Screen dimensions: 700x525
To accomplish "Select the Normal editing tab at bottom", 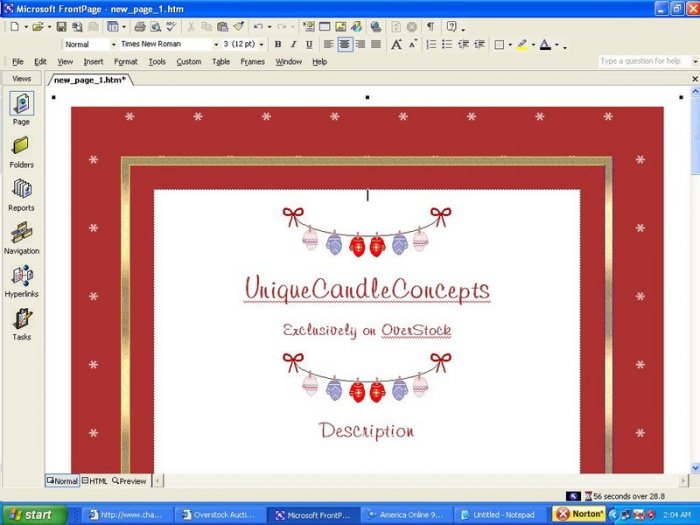I will click(x=62, y=481).
